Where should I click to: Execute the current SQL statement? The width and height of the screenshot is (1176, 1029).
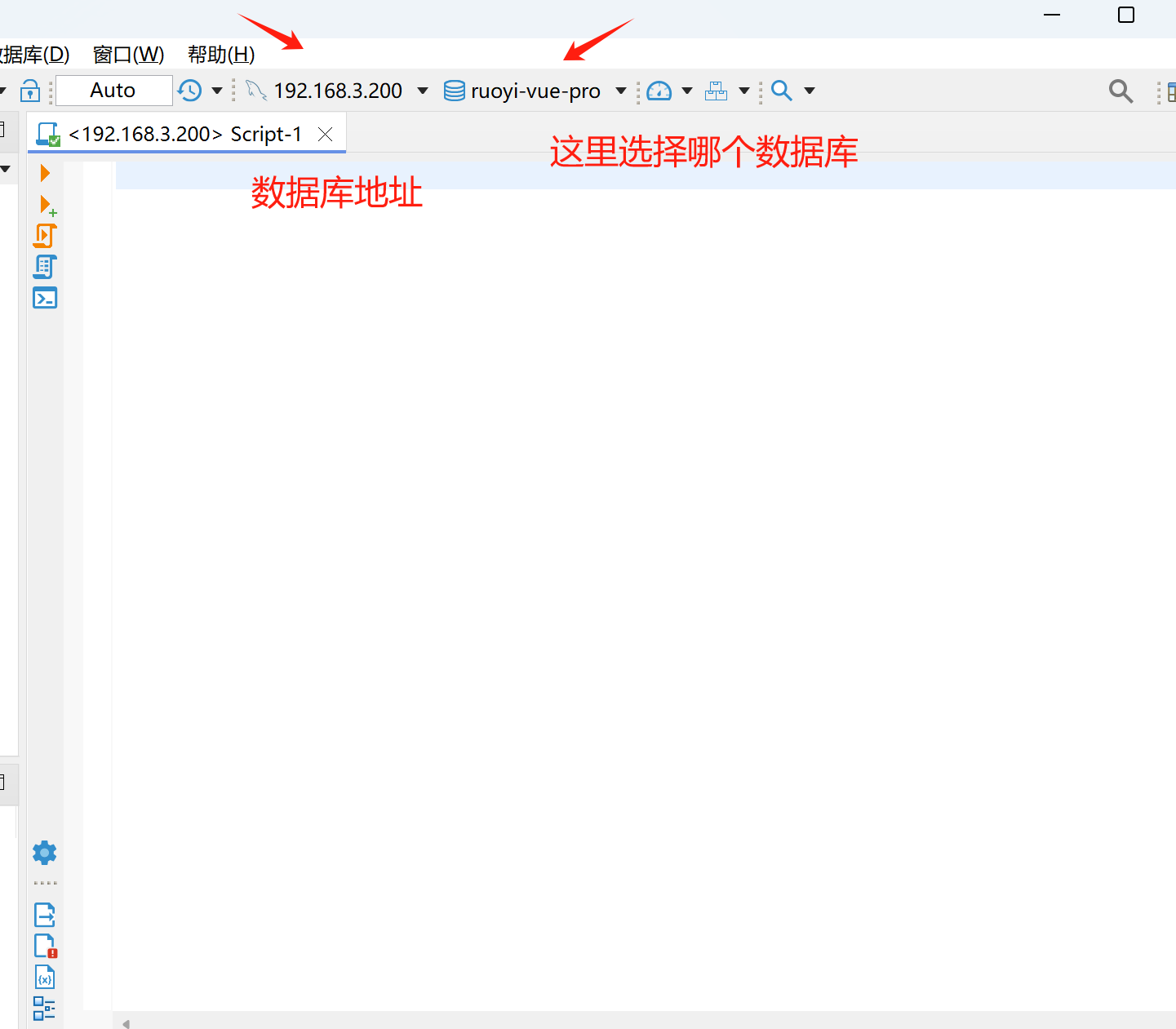[x=45, y=173]
